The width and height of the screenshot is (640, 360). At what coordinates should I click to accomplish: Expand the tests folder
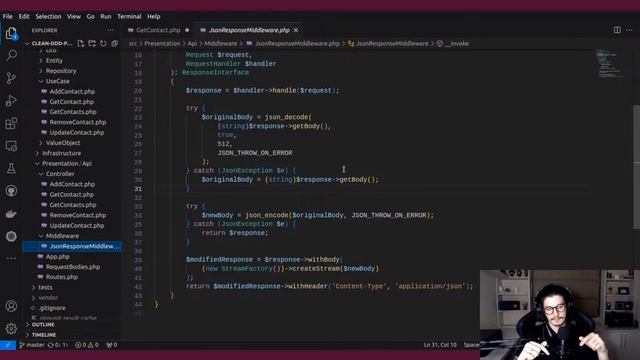coord(45,287)
